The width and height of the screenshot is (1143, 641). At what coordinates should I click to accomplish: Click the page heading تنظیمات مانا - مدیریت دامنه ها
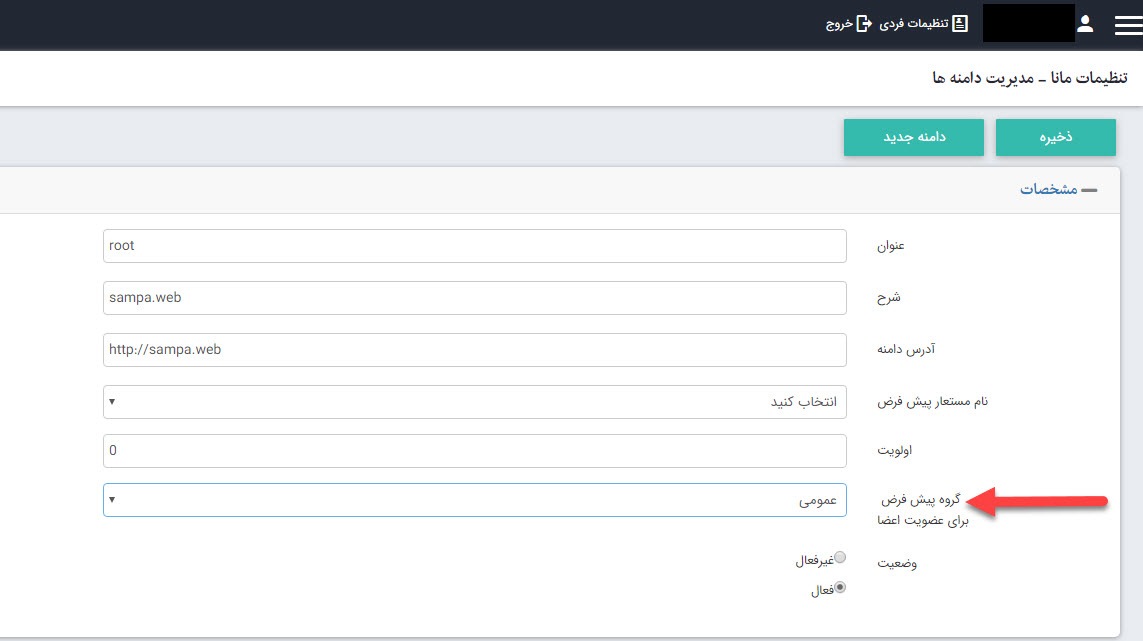click(x=1029, y=78)
